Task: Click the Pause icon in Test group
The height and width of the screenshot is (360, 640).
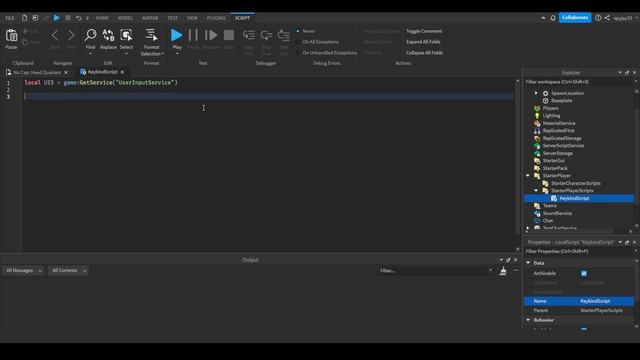Action: (193, 35)
